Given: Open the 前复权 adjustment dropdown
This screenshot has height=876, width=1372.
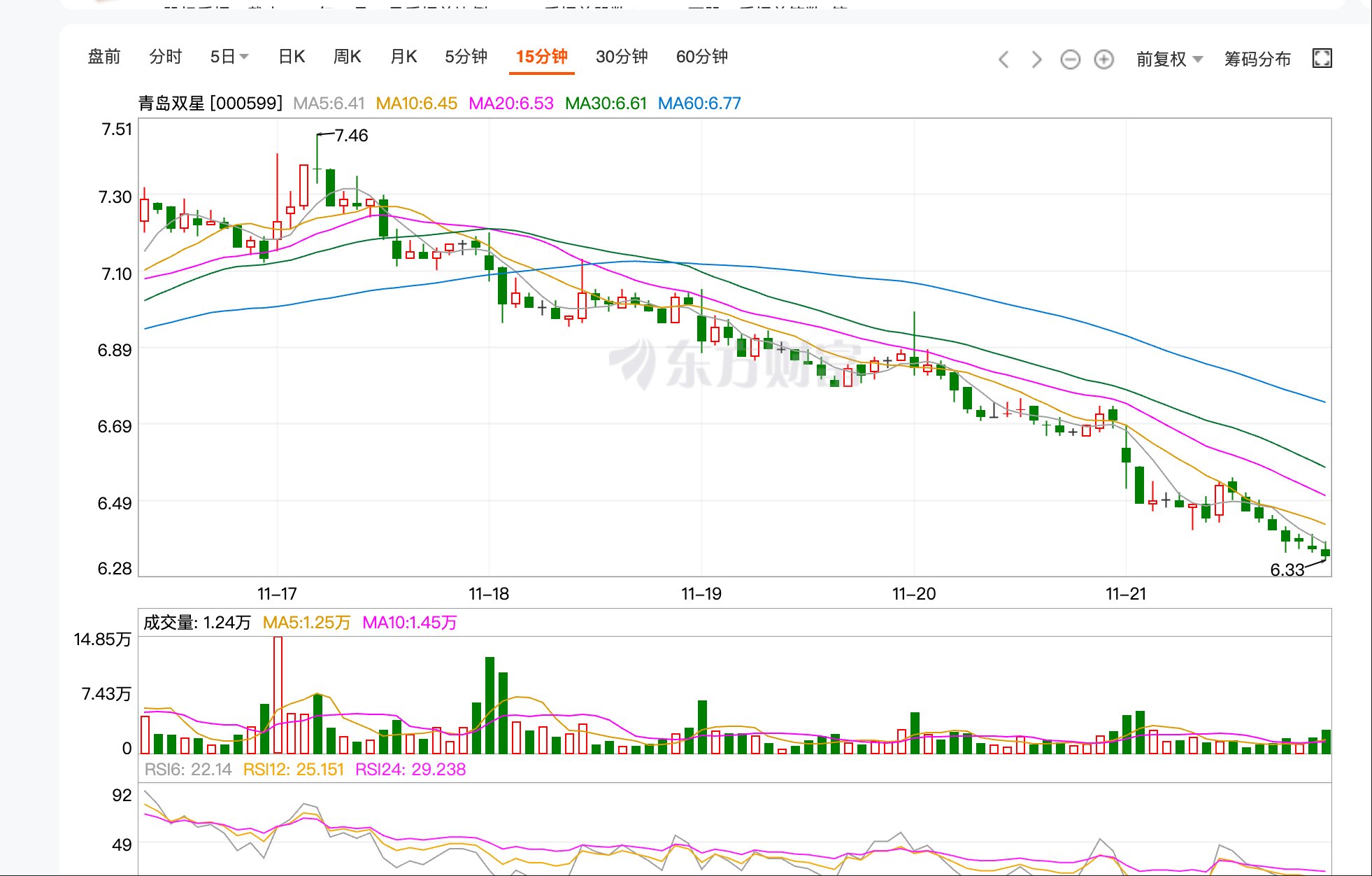Looking at the screenshot, I should [x=1169, y=59].
